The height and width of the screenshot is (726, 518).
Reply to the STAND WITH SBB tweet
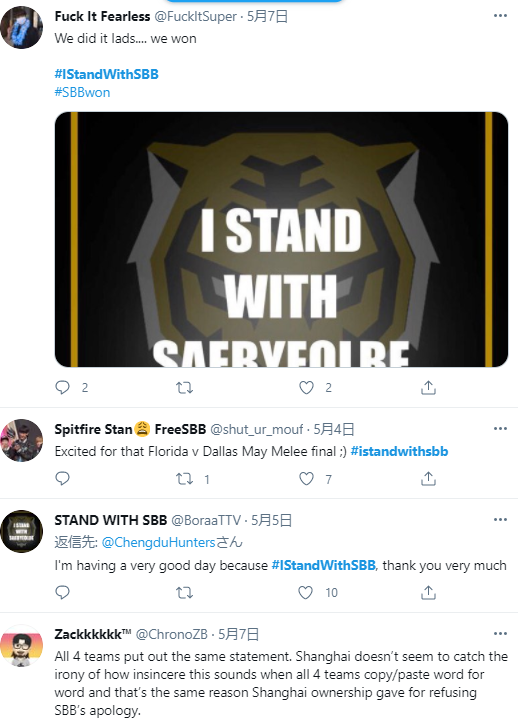pyautogui.click(x=62, y=592)
